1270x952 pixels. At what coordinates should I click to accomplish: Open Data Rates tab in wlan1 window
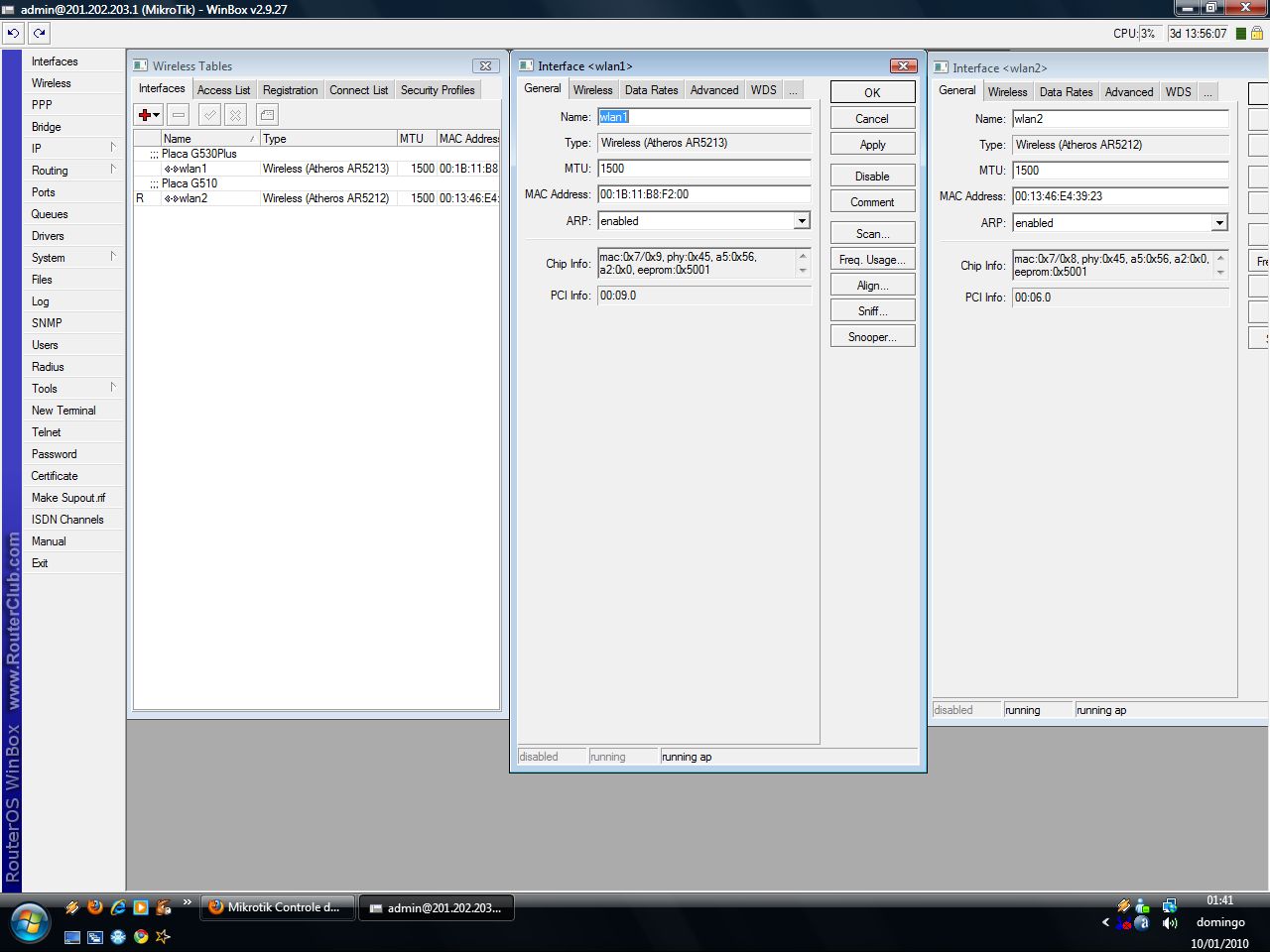tap(652, 90)
